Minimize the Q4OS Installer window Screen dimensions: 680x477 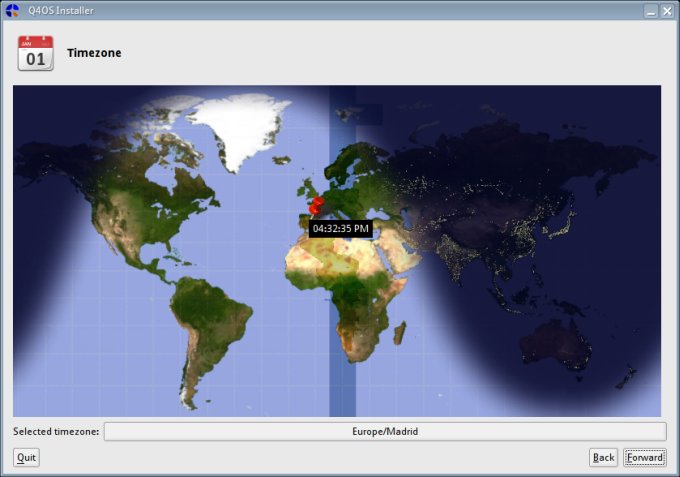[x=651, y=11]
